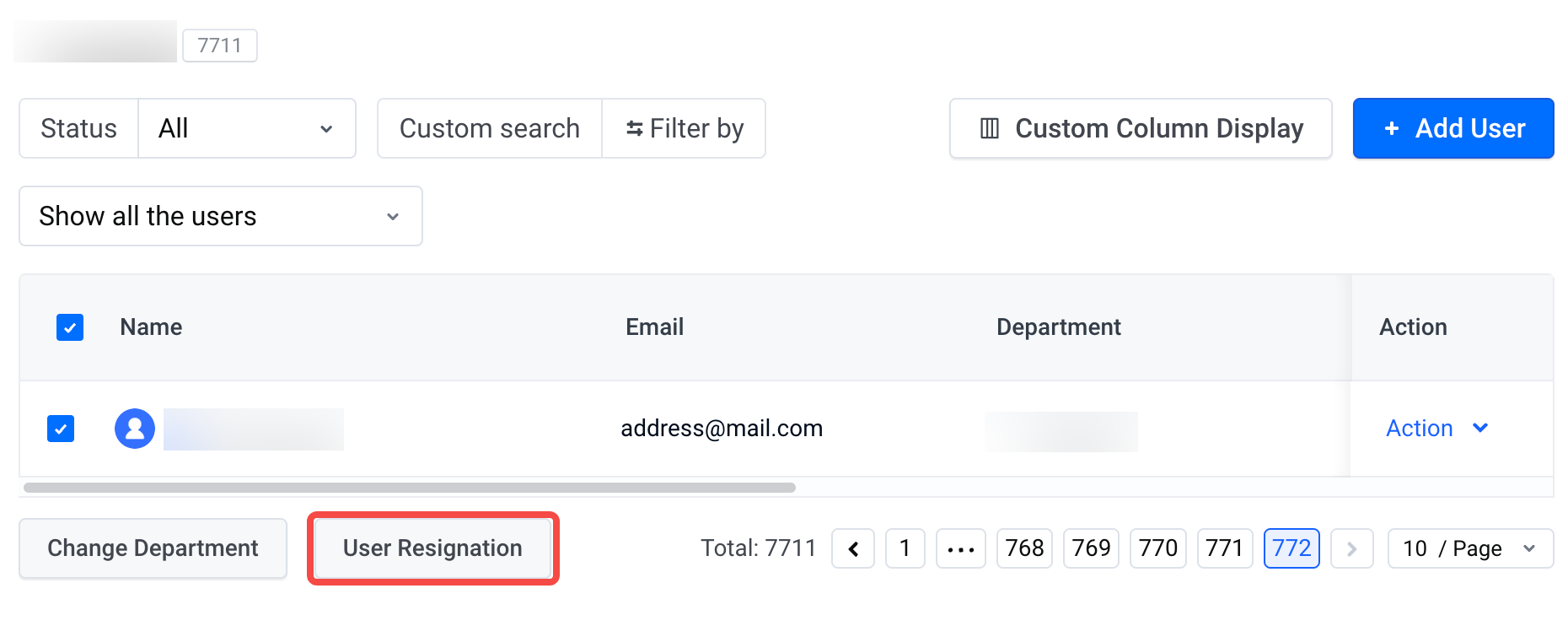
Task: Click the horizontal table scrollbar
Action: coord(410,488)
